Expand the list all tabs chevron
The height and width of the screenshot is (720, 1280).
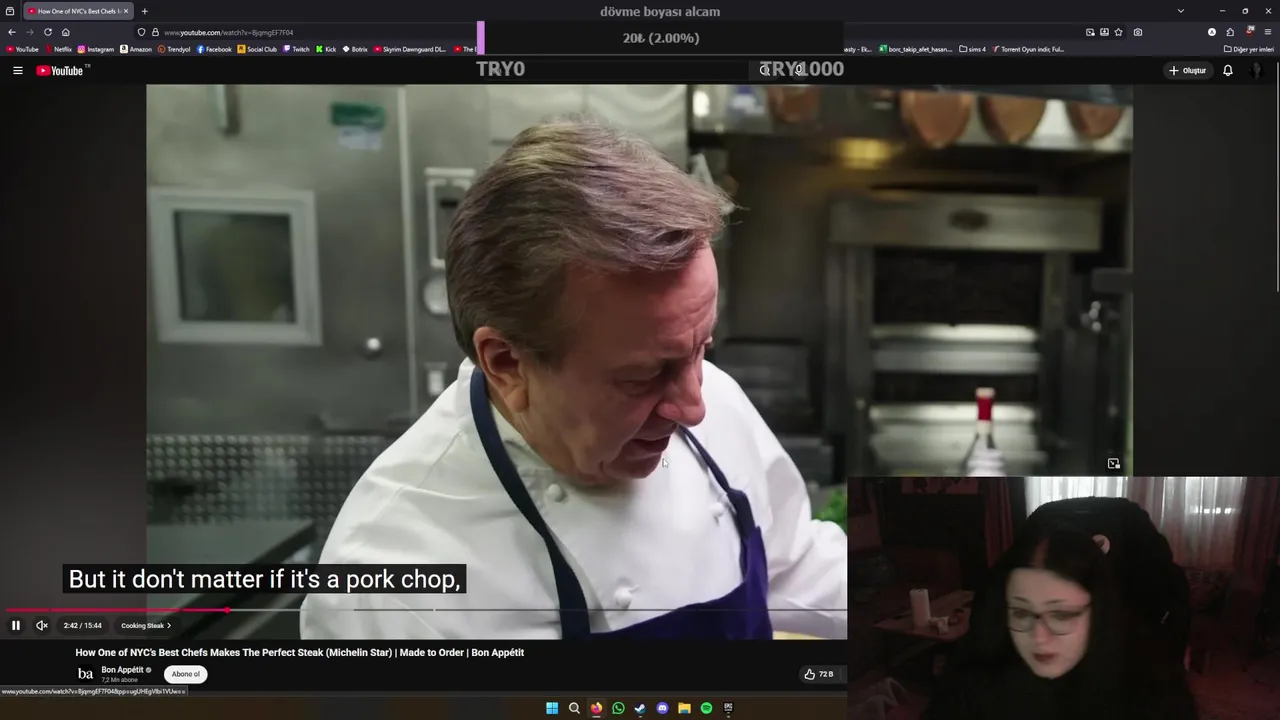click(x=1181, y=11)
